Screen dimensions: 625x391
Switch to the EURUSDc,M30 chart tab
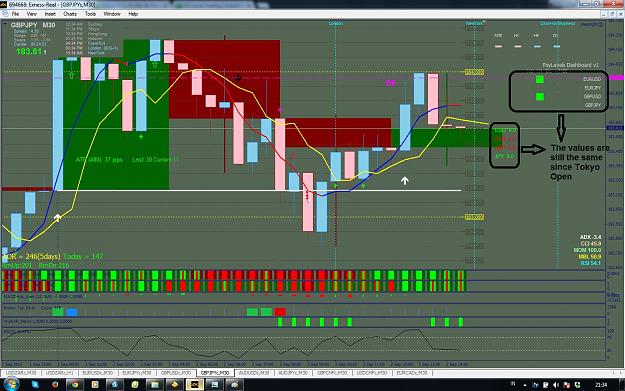coord(98,373)
